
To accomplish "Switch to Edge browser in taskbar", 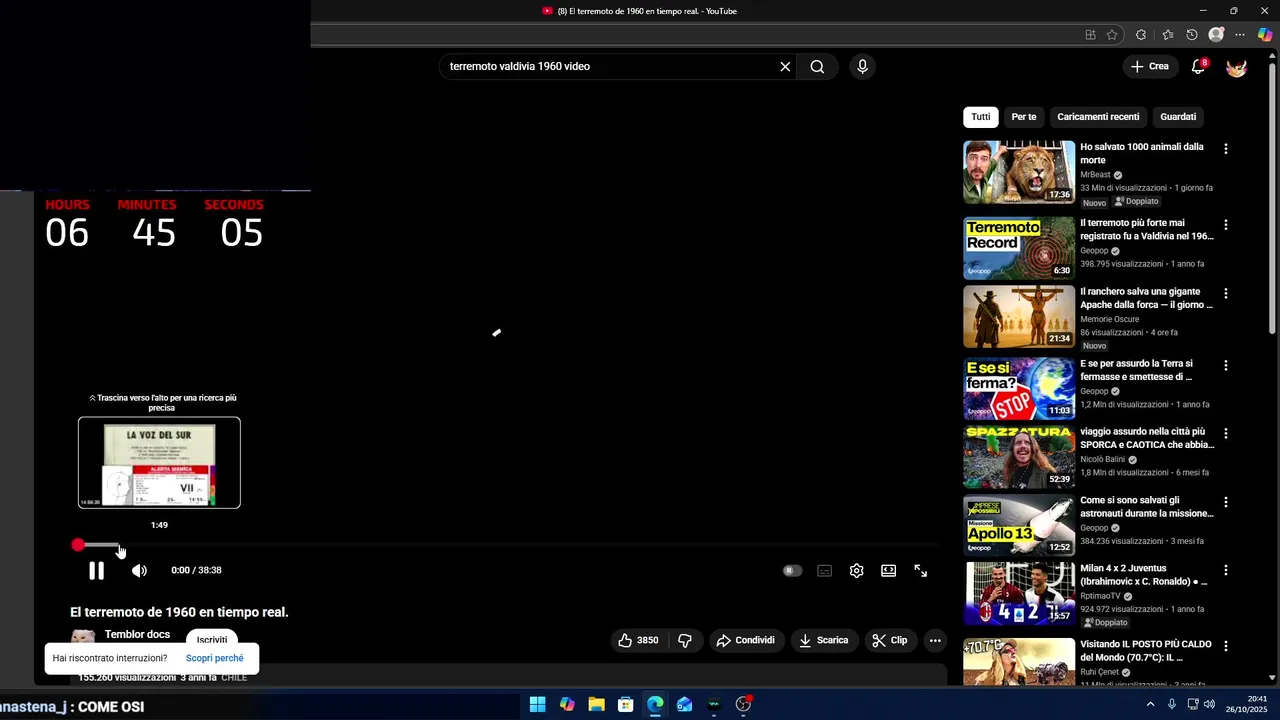I will click(x=655, y=704).
